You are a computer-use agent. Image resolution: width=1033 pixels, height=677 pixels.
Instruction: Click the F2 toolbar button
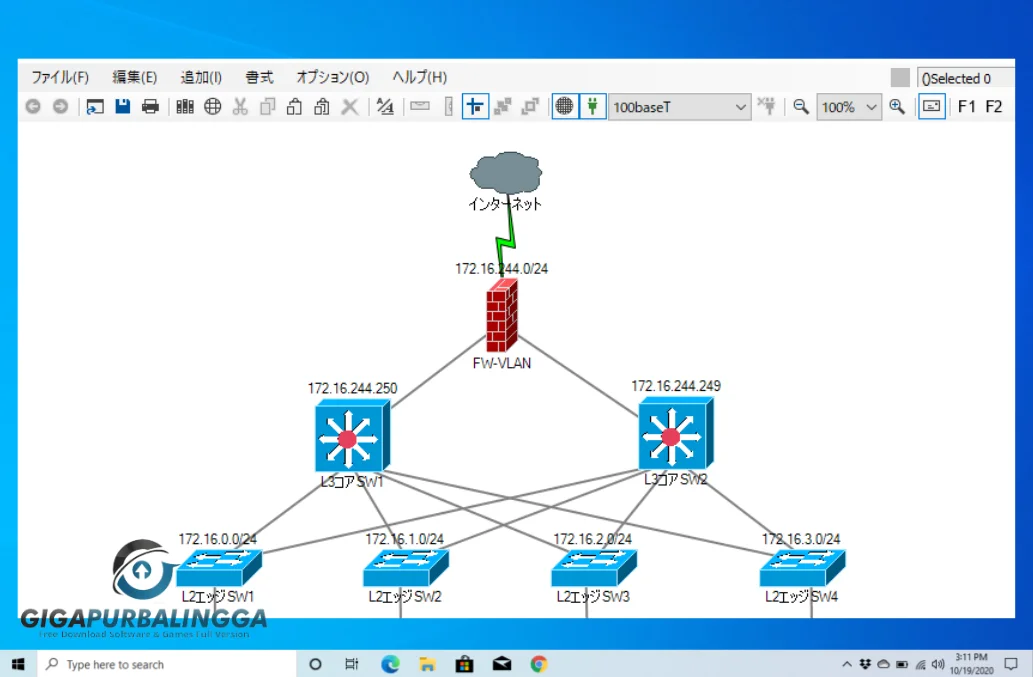(993, 107)
